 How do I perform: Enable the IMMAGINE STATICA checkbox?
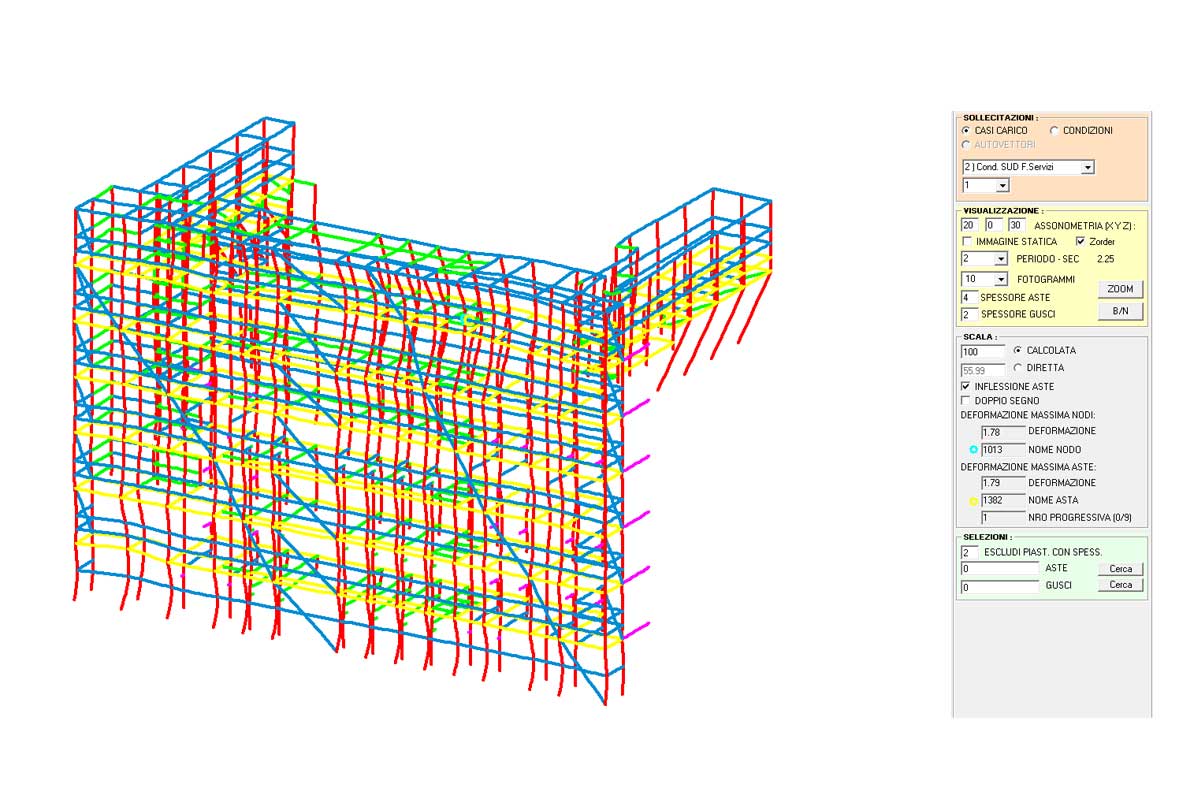click(x=966, y=242)
